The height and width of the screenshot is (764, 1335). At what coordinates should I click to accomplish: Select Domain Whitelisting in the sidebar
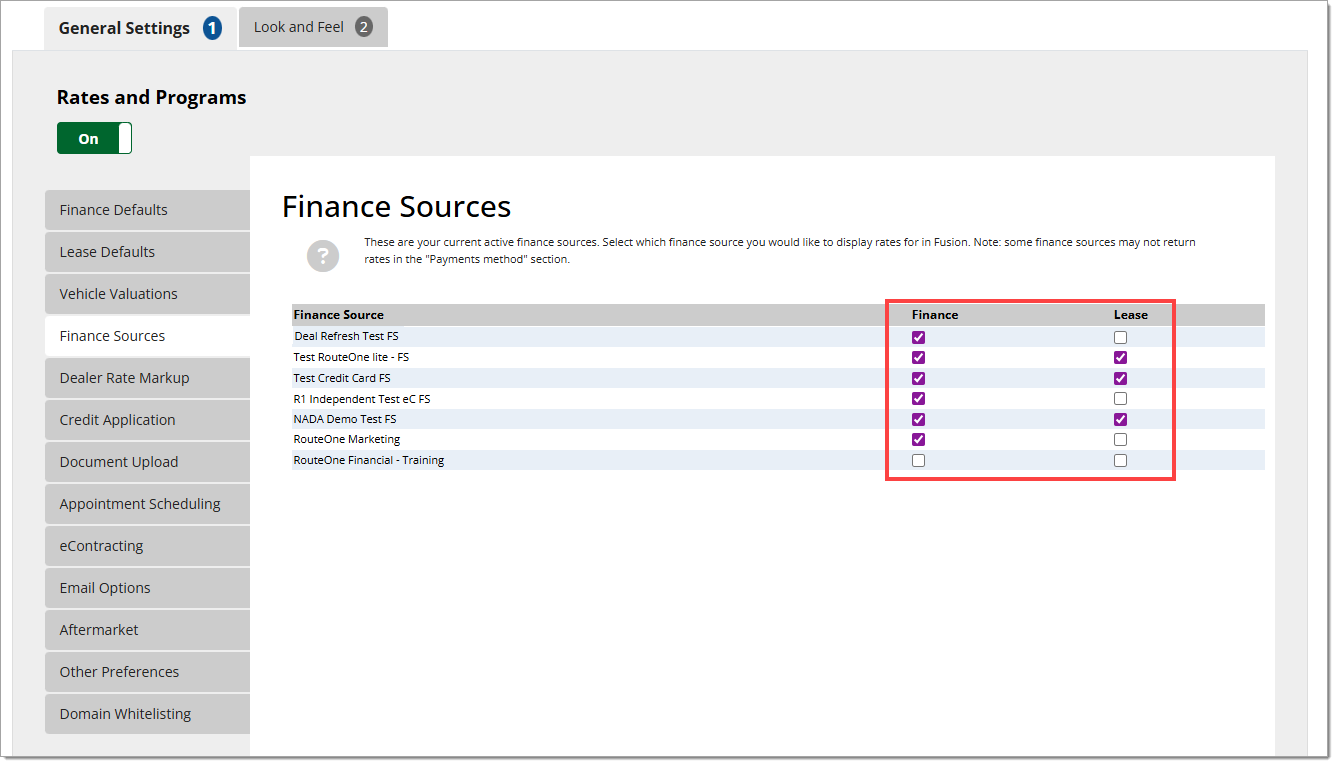tap(147, 714)
